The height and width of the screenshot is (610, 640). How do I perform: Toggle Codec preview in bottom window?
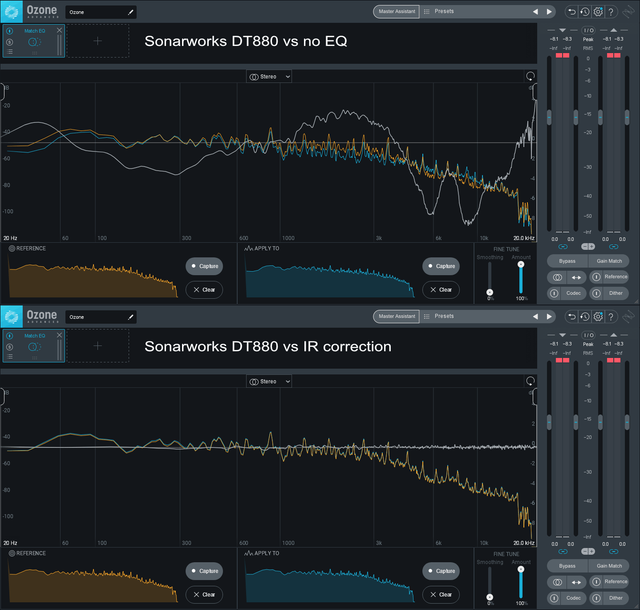[x=567, y=598]
